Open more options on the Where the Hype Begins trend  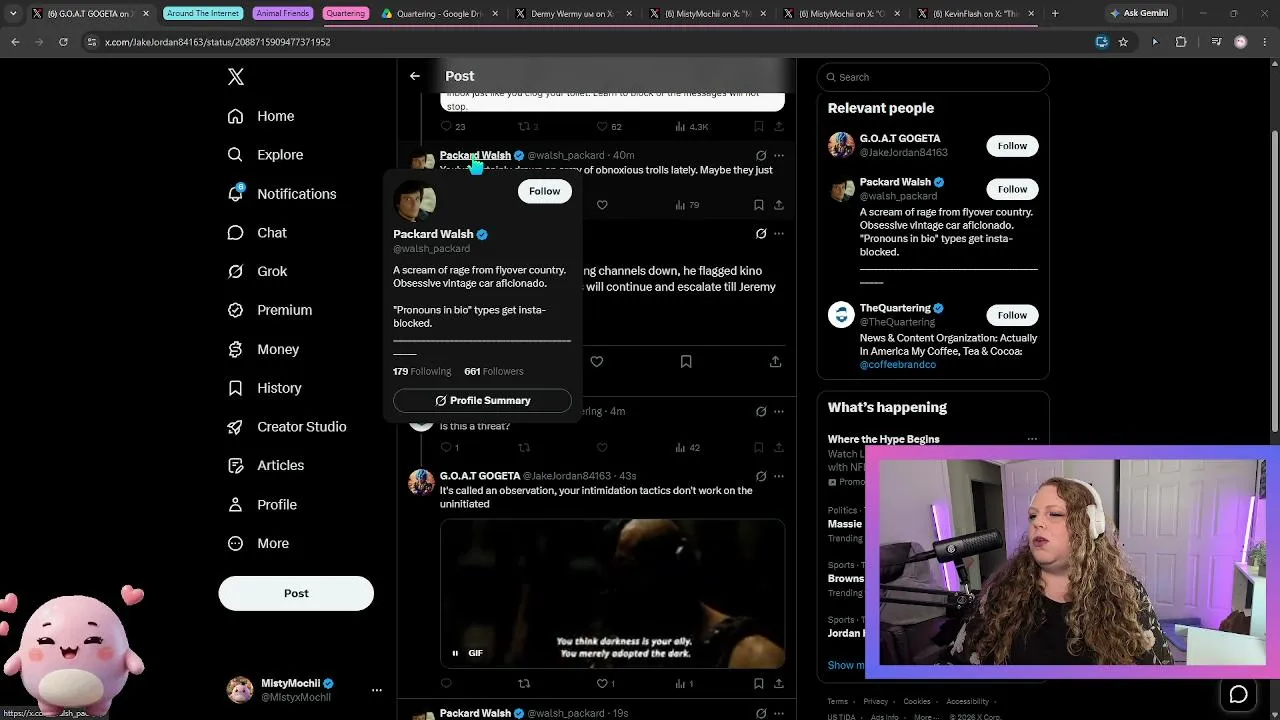coord(1032,439)
